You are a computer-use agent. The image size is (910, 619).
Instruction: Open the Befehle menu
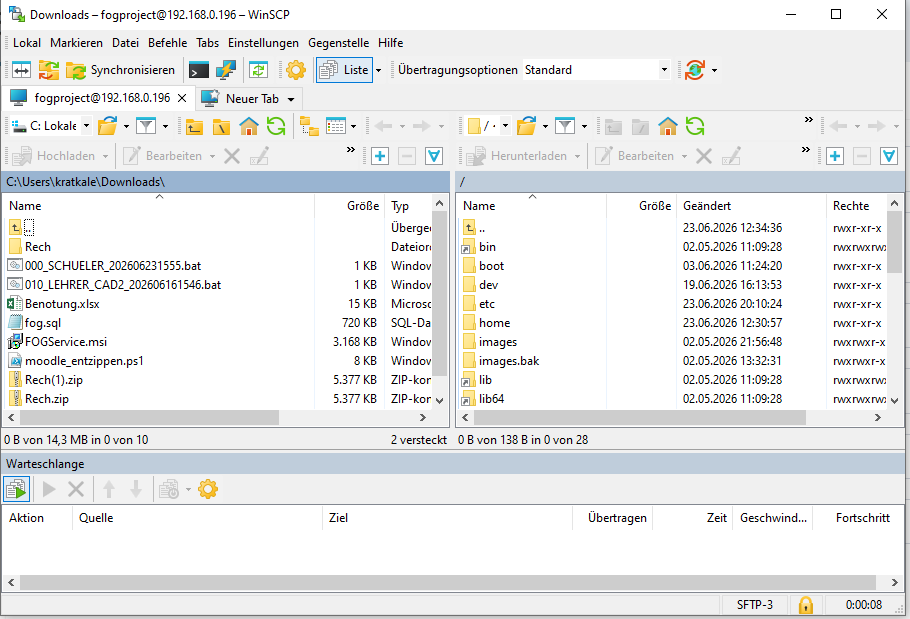[x=167, y=43]
